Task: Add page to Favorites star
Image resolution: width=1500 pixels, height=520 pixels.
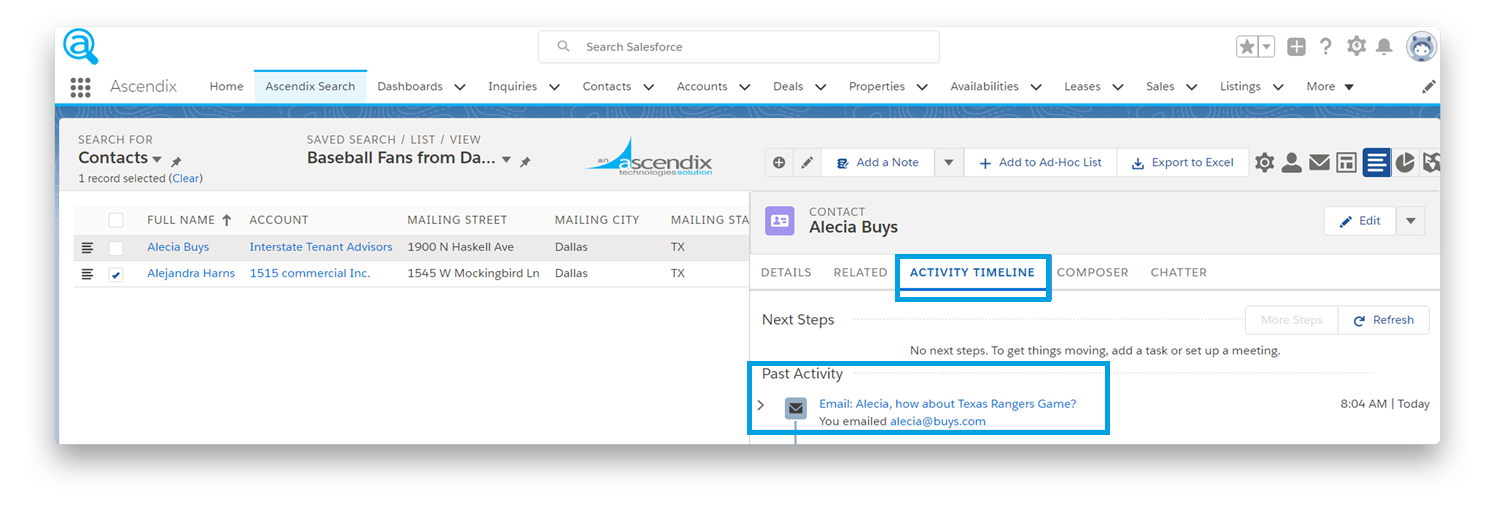Action: point(1247,47)
